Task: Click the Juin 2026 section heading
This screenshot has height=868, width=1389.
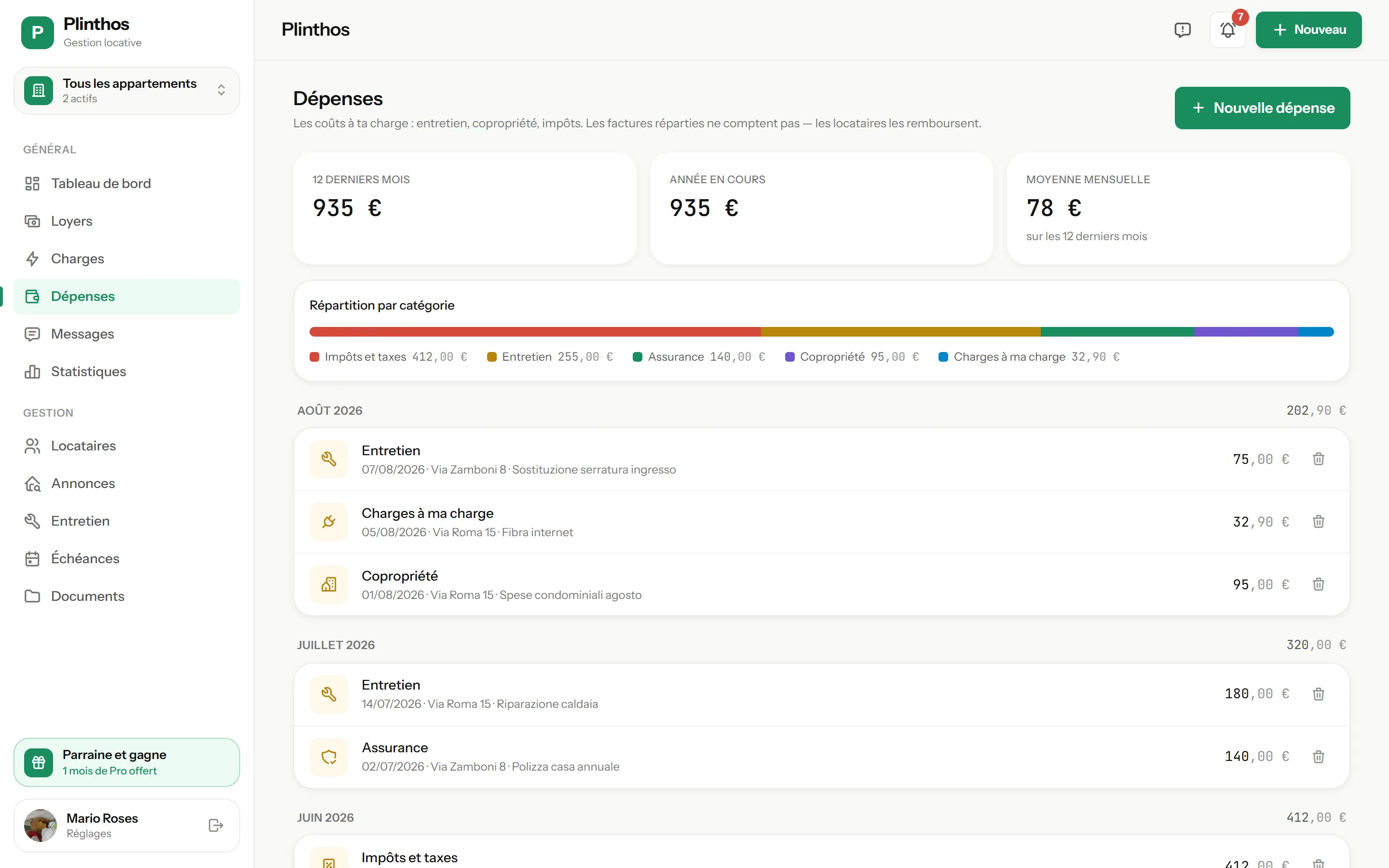Action: 326,817
